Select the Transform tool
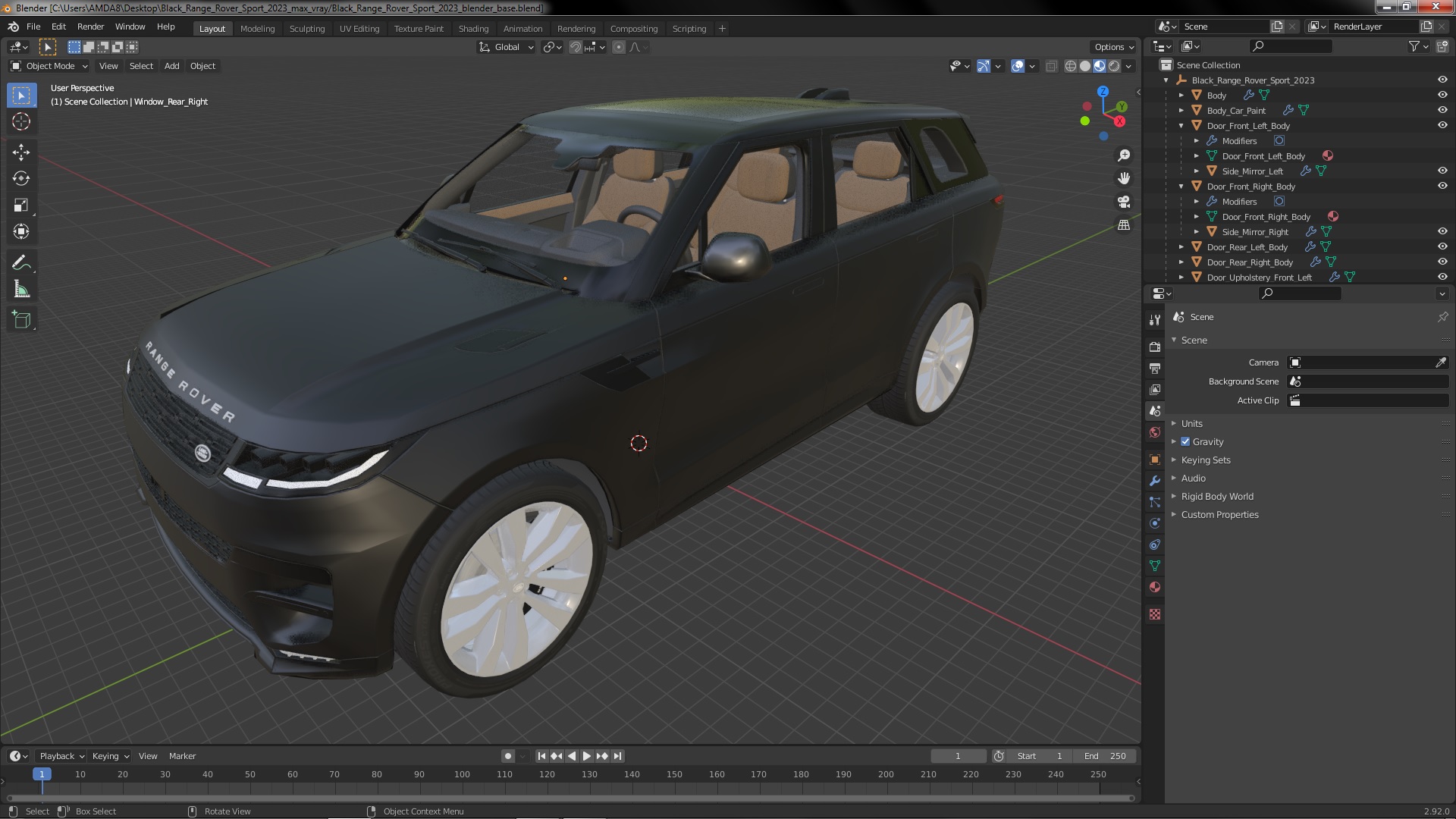The width and height of the screenshot is (1456, 819). [21, 232]
